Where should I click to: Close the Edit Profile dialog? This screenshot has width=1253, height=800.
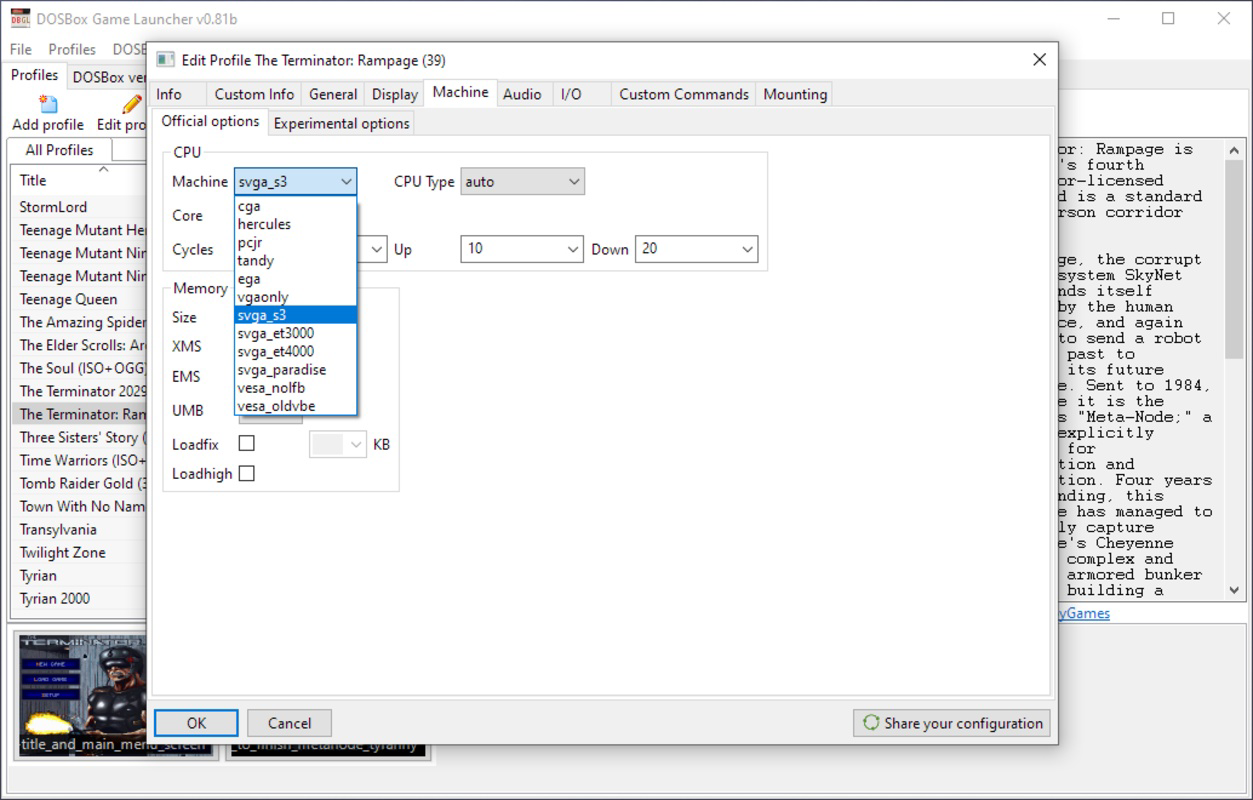1039,60
